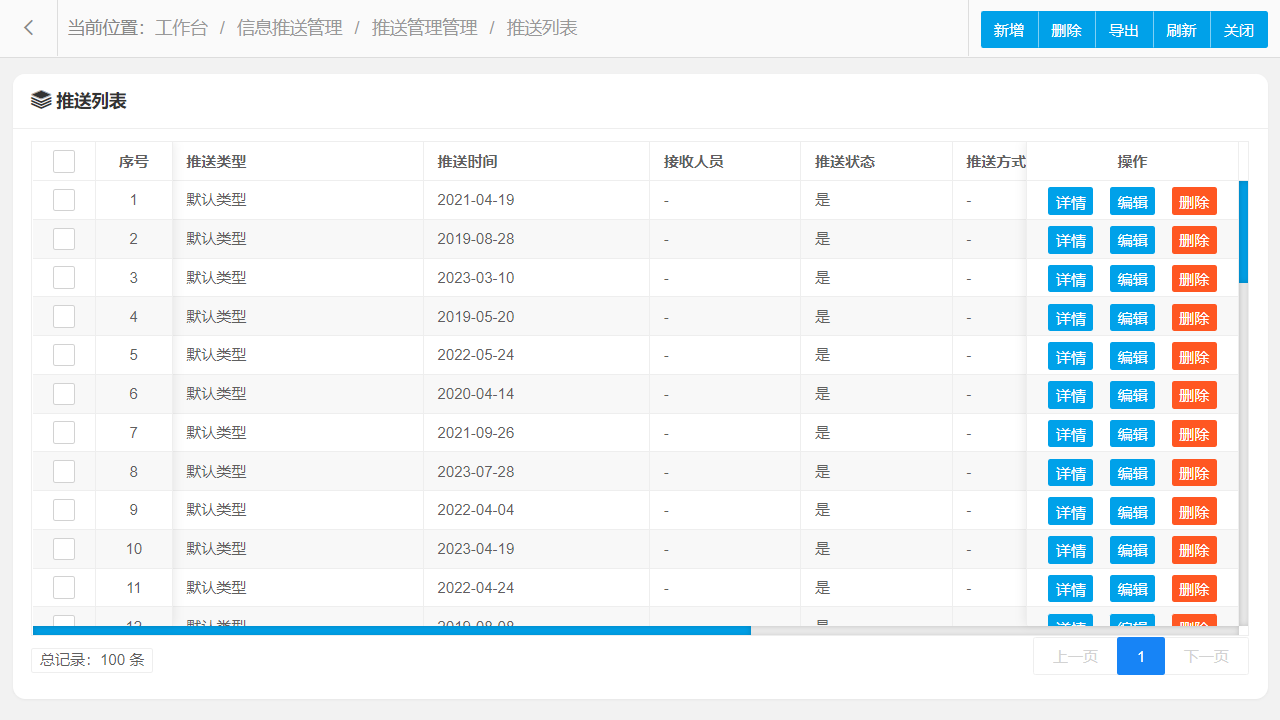
Task: Click the date 2023-04-19
Action: point(476,549)
